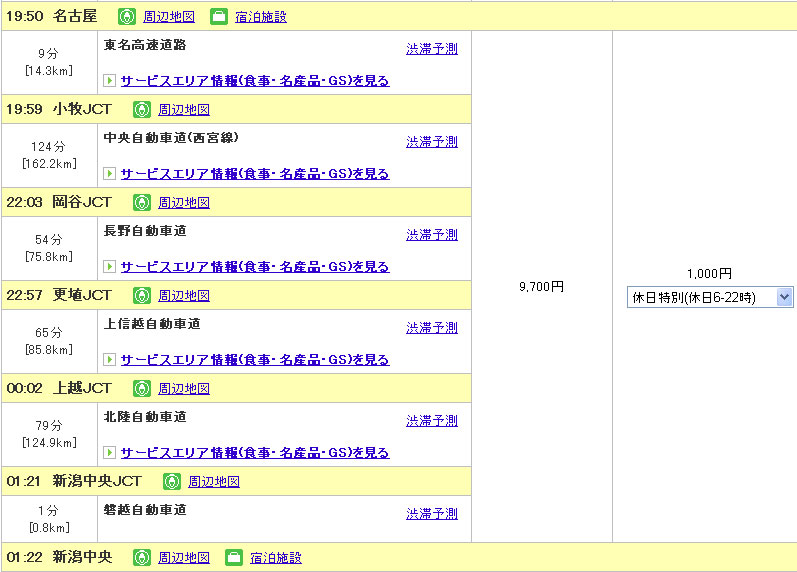Open service area info link for 中央自動車道(西宮線)
This screenshot has width=797, height=572.
point(255,174)
